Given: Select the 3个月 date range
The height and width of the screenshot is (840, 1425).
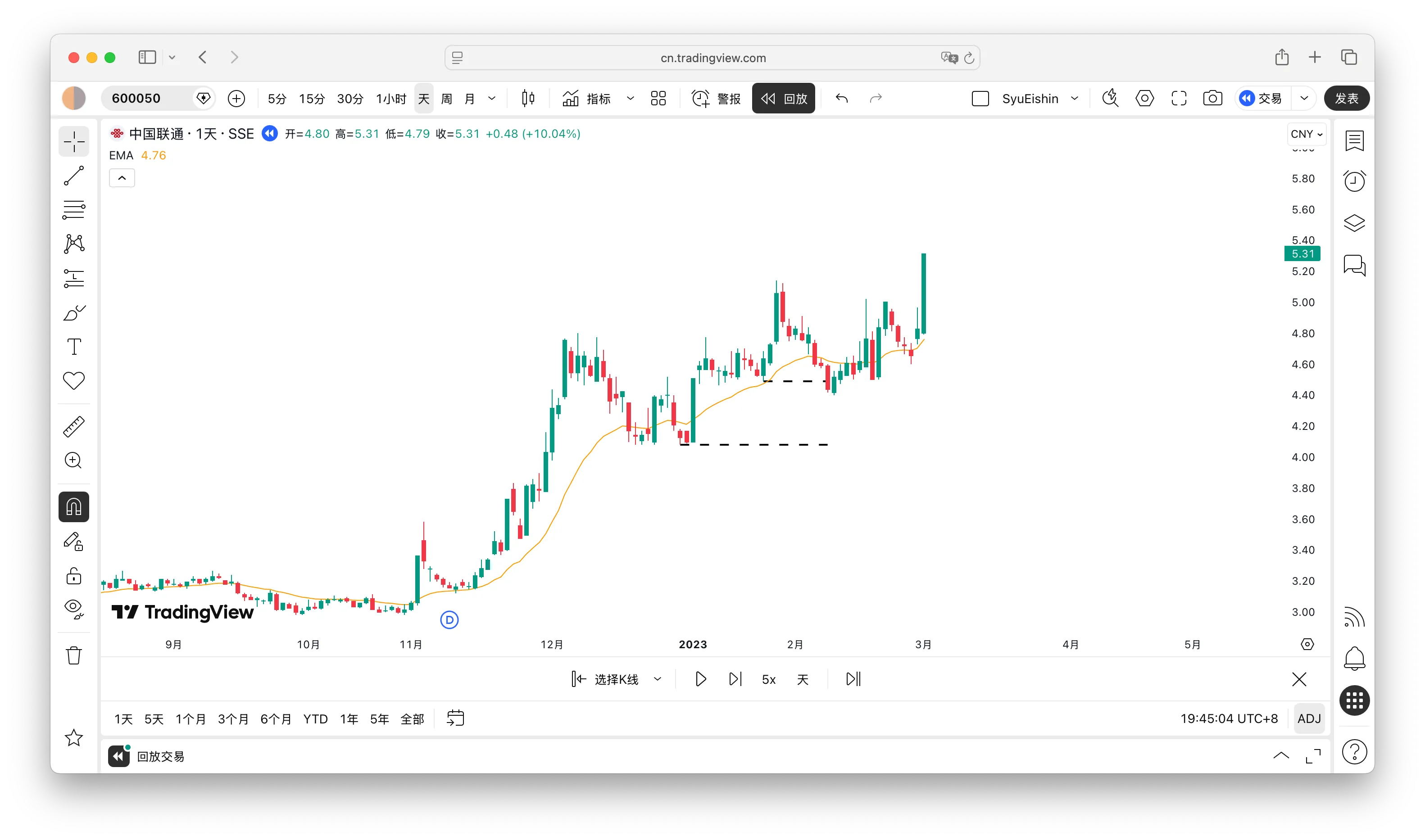Looking at the screenshot, I should (233, 719).
